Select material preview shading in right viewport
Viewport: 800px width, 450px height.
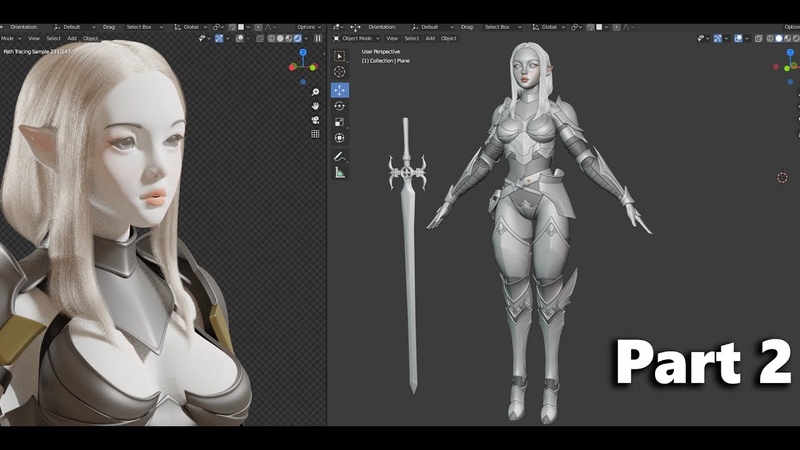coord(788,38)
